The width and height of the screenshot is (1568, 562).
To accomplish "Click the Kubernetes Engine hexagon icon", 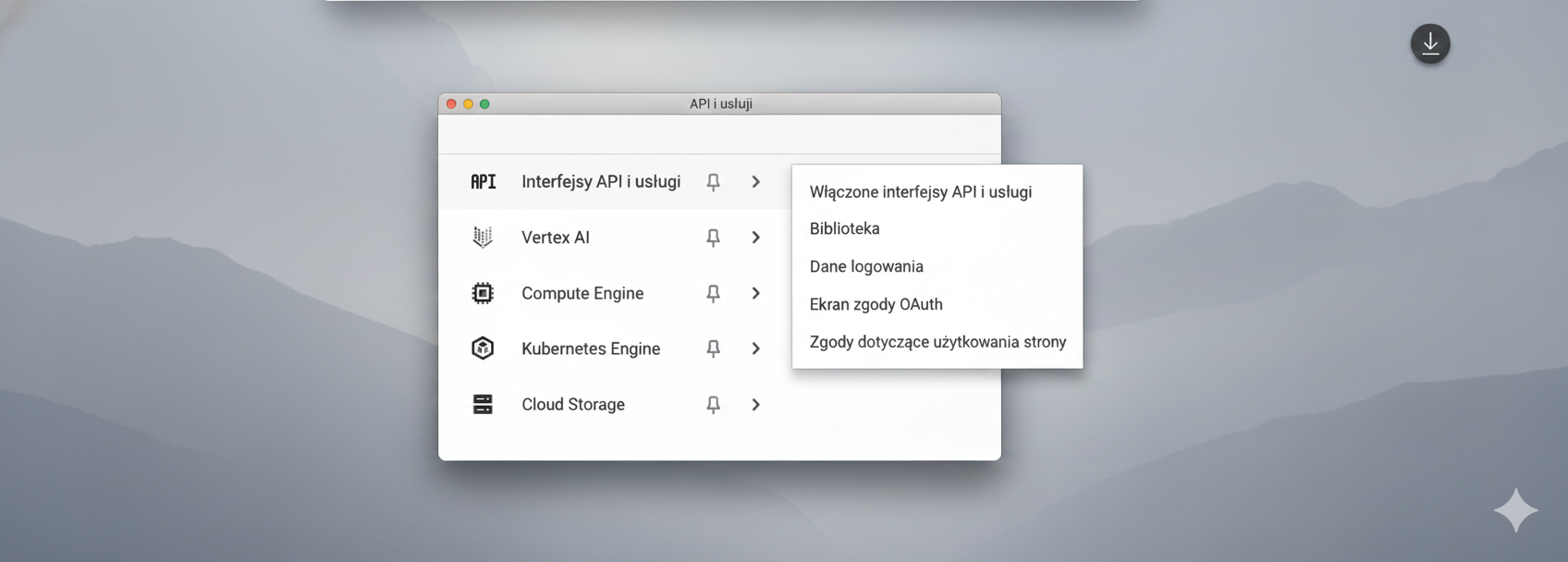I will click(x=483, y=348).
